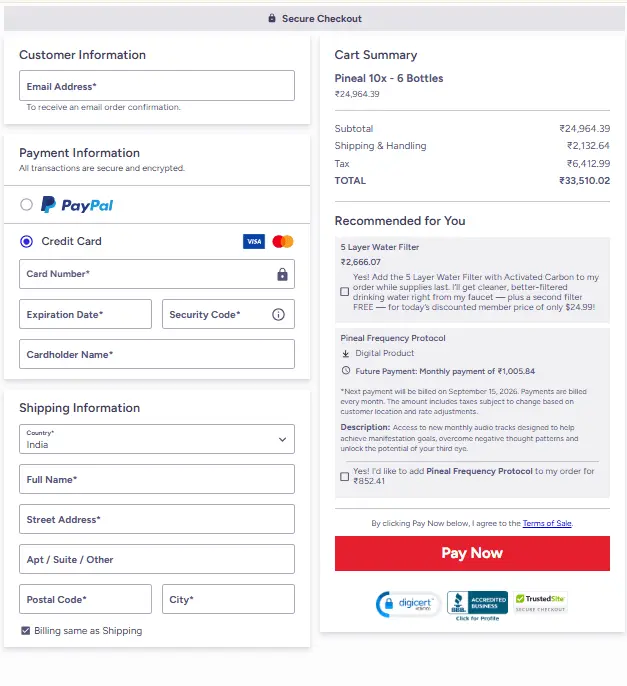The image size is (627, 686).
Task: Uncheck Billing same as Shipping
Action: coord(25,631)
